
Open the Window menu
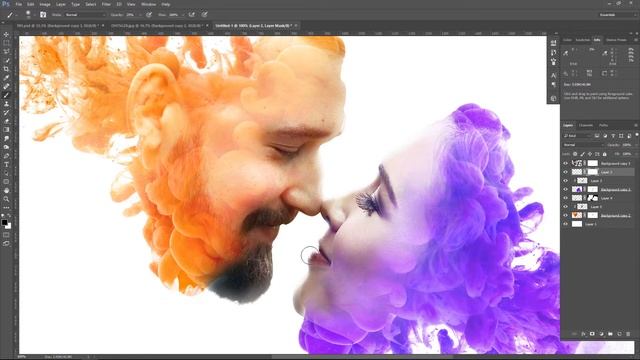149,4
